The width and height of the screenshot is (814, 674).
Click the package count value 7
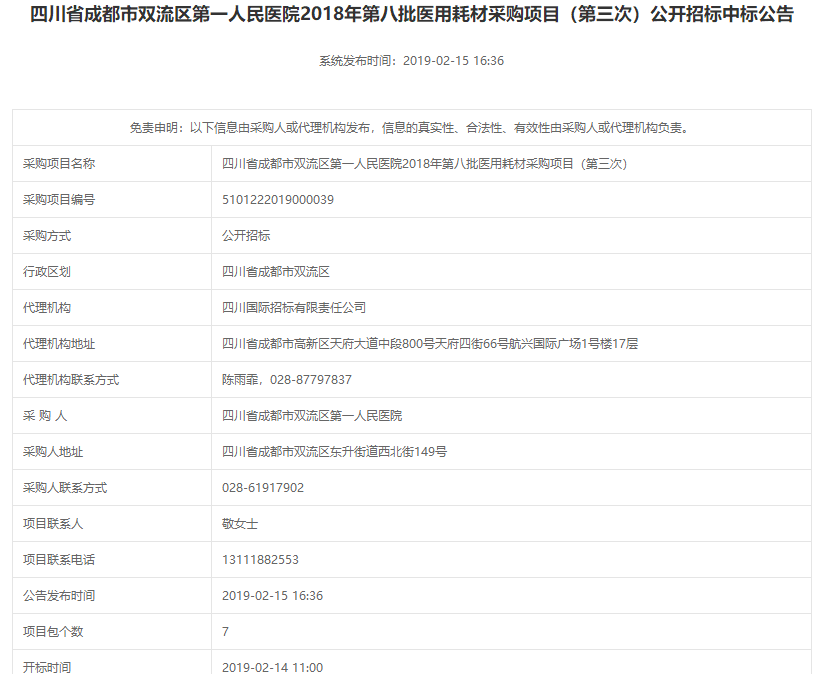pos(226,632)
